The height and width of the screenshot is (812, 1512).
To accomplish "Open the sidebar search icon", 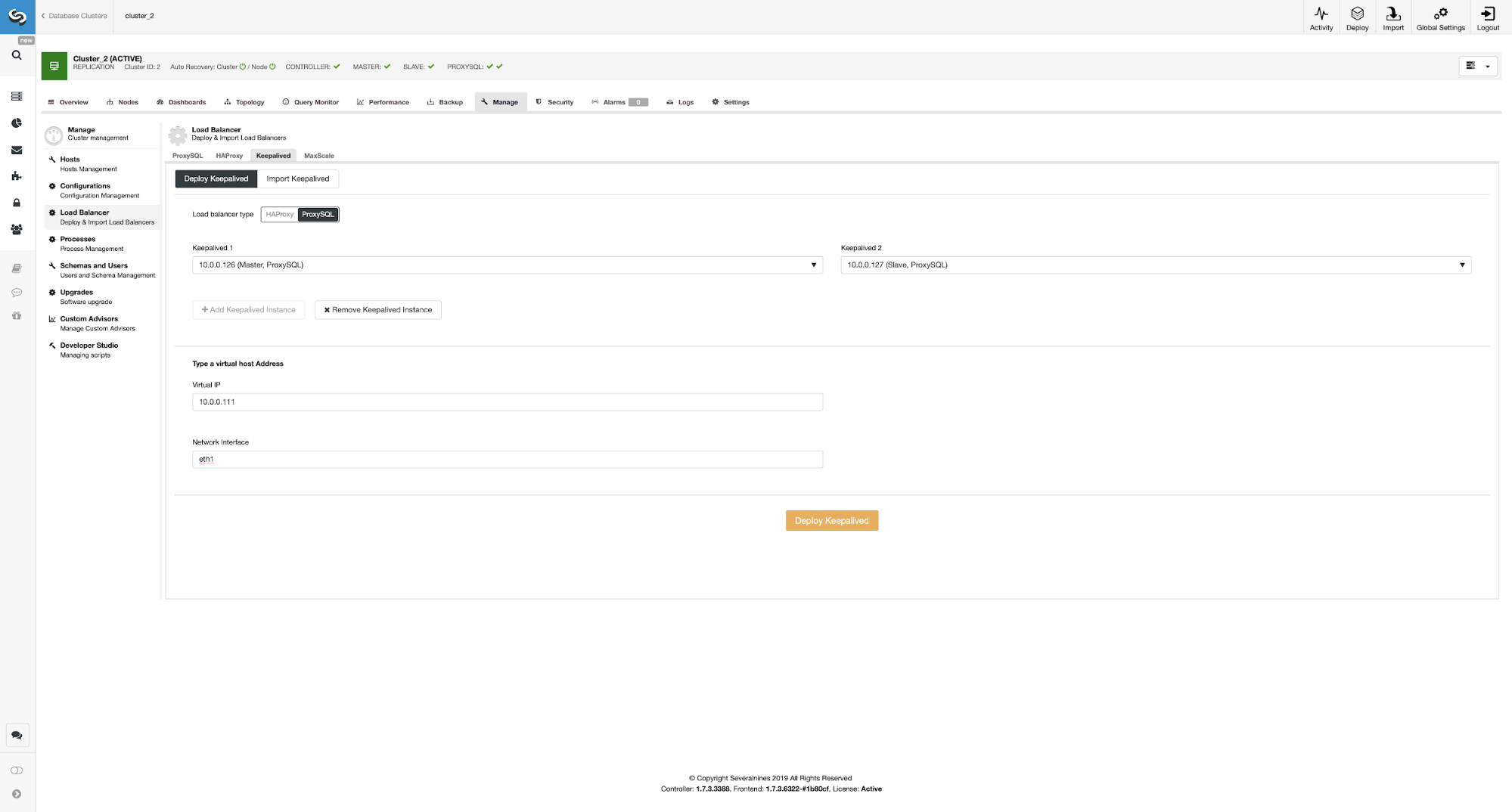I will pos(17,55).
